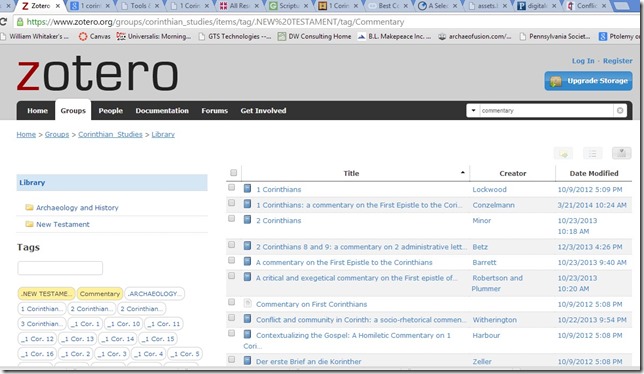Viewport: 644px width, 374px height.
Task: Open the search options dropdown arrow
Action: (473, 110)
